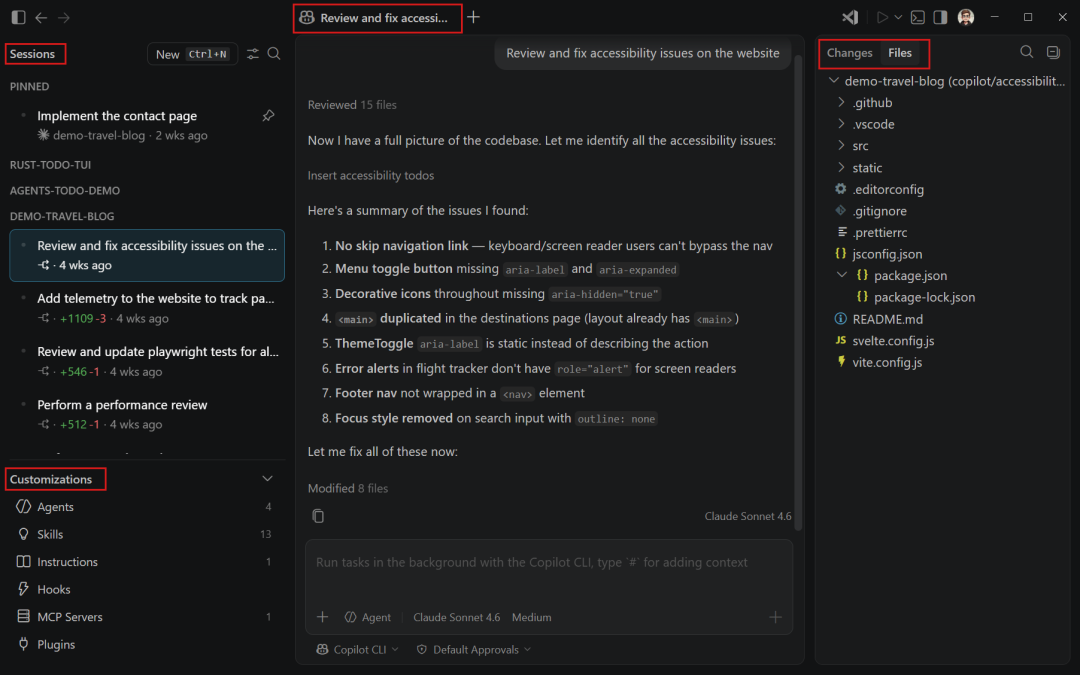Search sessions with magnifier icon
The width and height of the screenshot is (1080, 675).
[274, 54]
